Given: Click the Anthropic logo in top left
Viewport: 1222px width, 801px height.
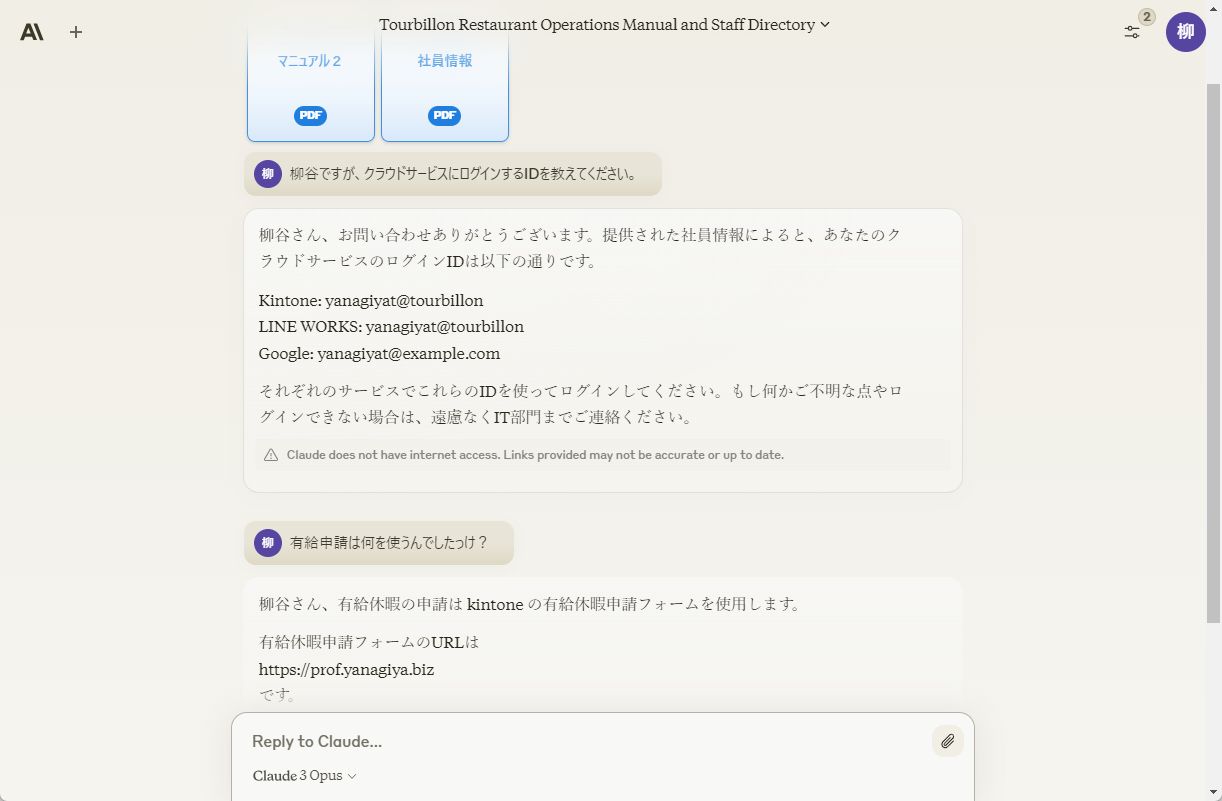Looking at the screenshot, I should [x=31, y=31].
